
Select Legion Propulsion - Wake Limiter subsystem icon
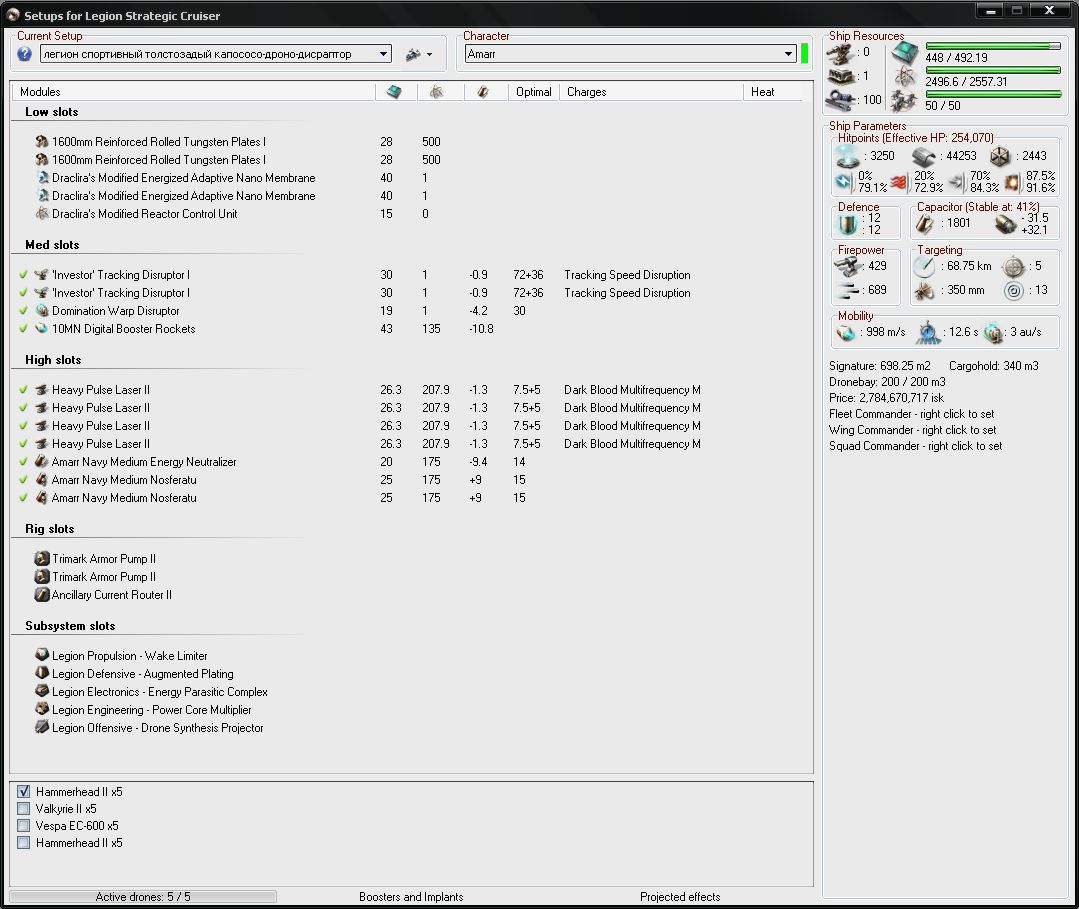42,654
